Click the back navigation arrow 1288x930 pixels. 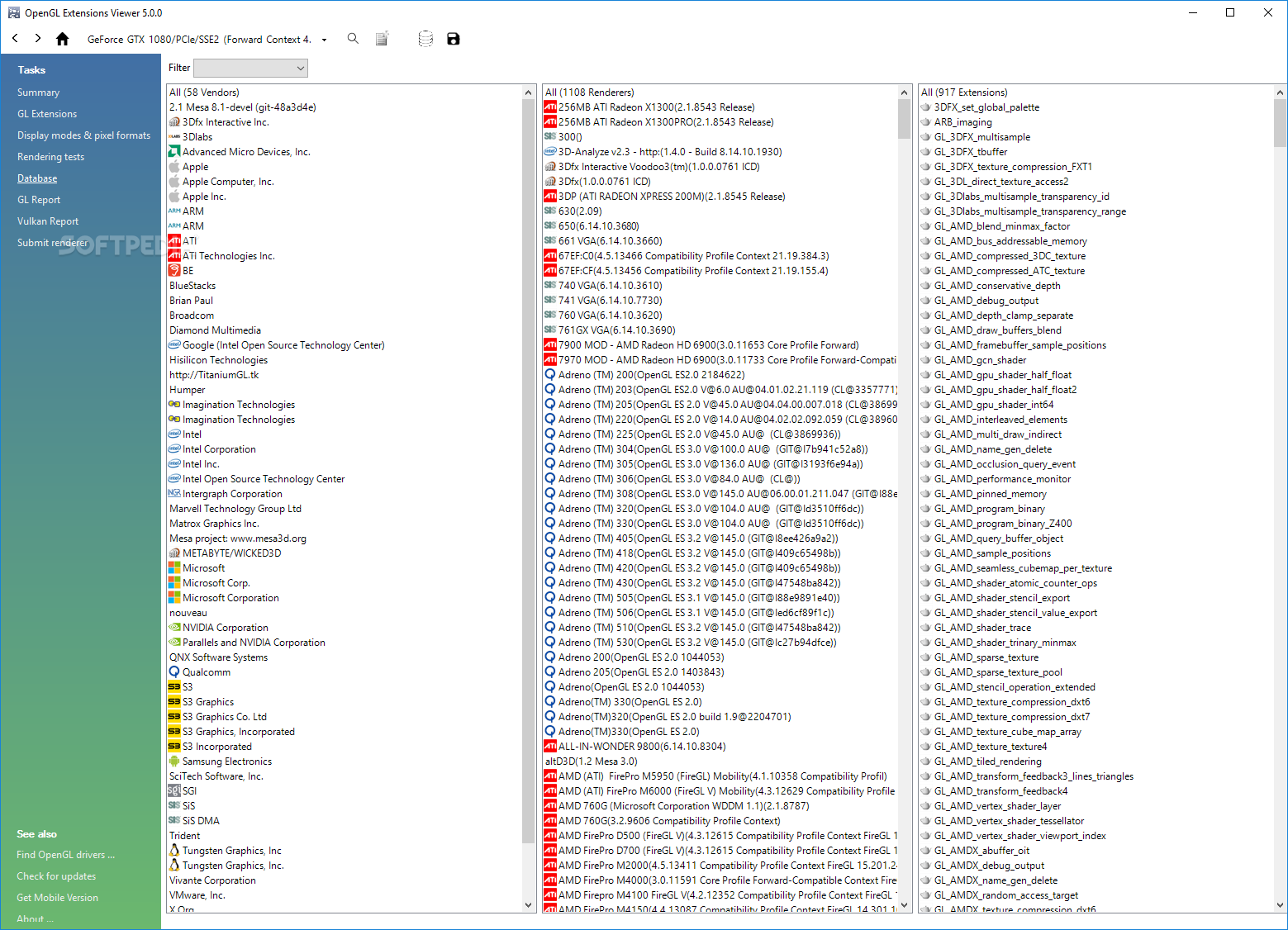pos(15,38)
